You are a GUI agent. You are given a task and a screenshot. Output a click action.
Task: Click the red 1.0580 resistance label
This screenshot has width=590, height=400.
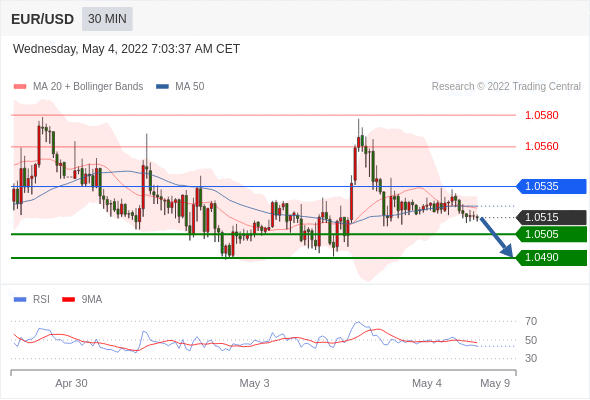pyautogui.click(x=541, y=115)
